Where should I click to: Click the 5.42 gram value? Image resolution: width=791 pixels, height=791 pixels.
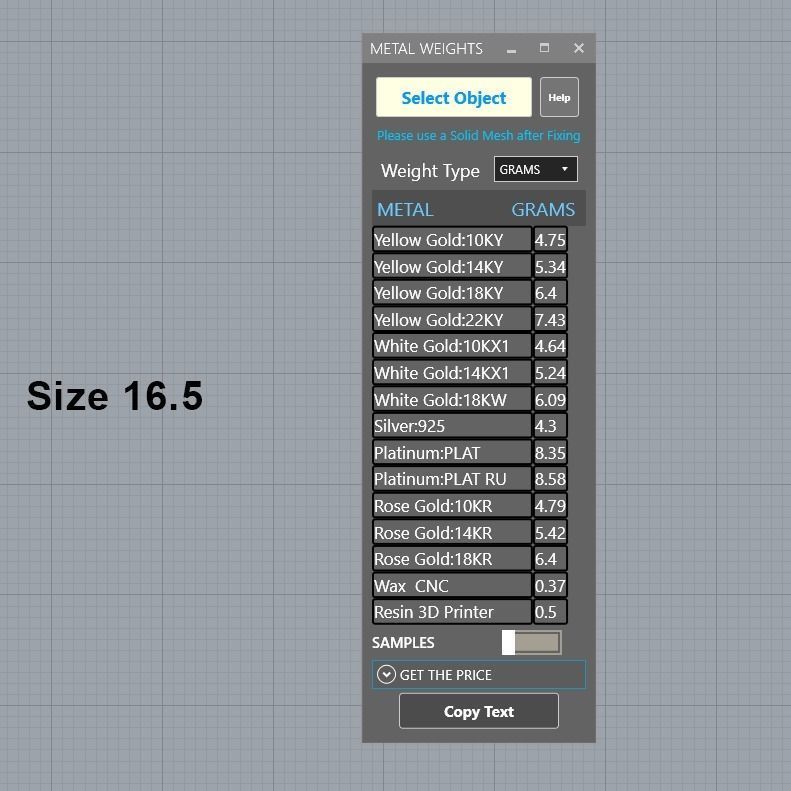point(550,533)
